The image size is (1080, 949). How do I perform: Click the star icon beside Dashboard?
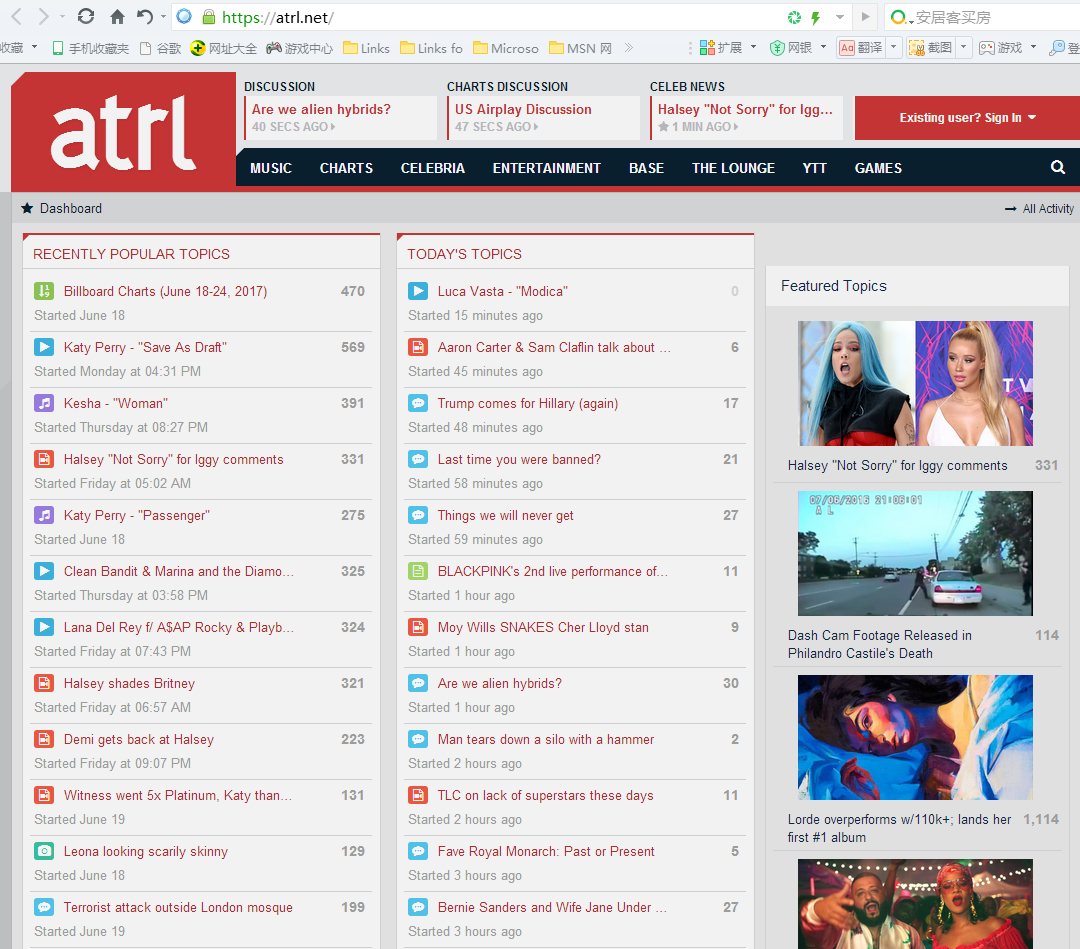[x=27, y=208]
